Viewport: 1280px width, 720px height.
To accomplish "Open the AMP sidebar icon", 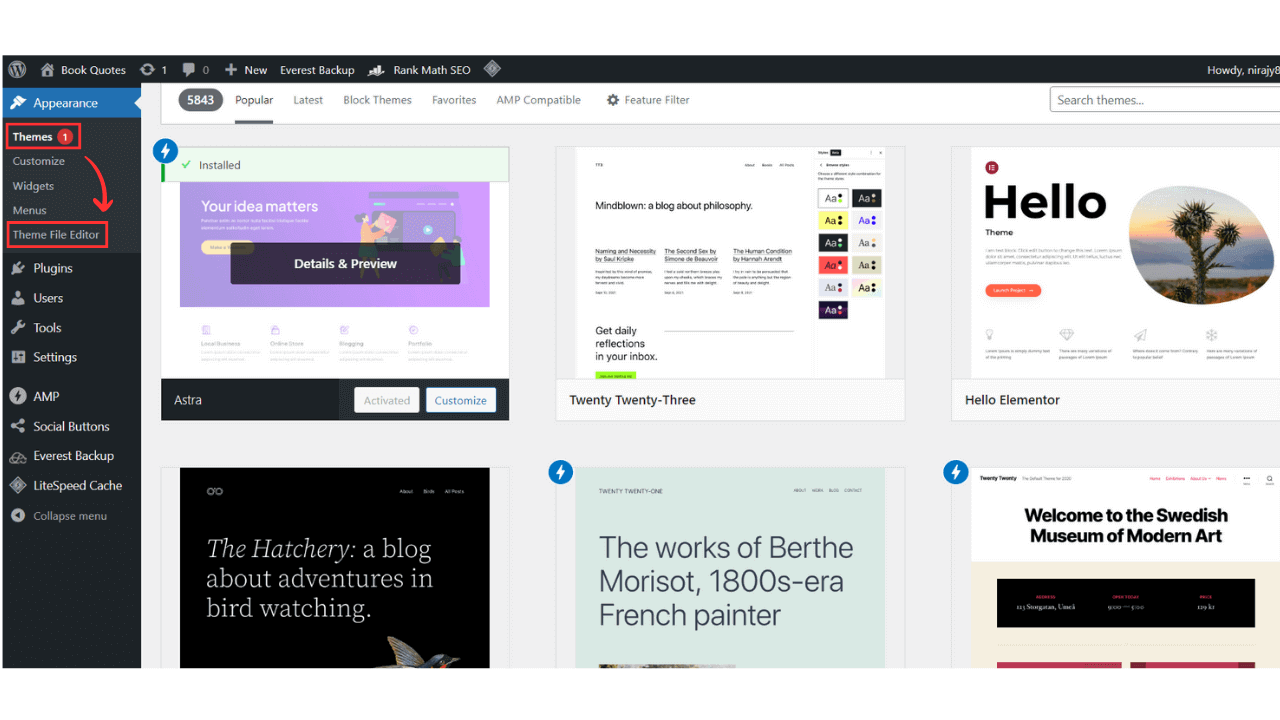I will pyautogui.click(x=20, y=396).
